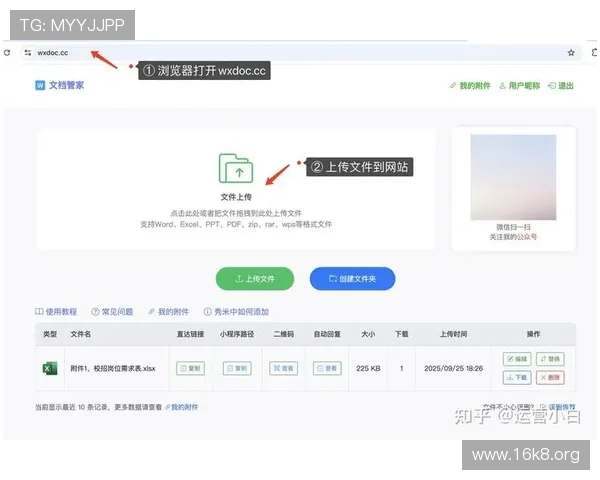
Task: View the 二维码 with its 查看 button
Action: point(284,368)
